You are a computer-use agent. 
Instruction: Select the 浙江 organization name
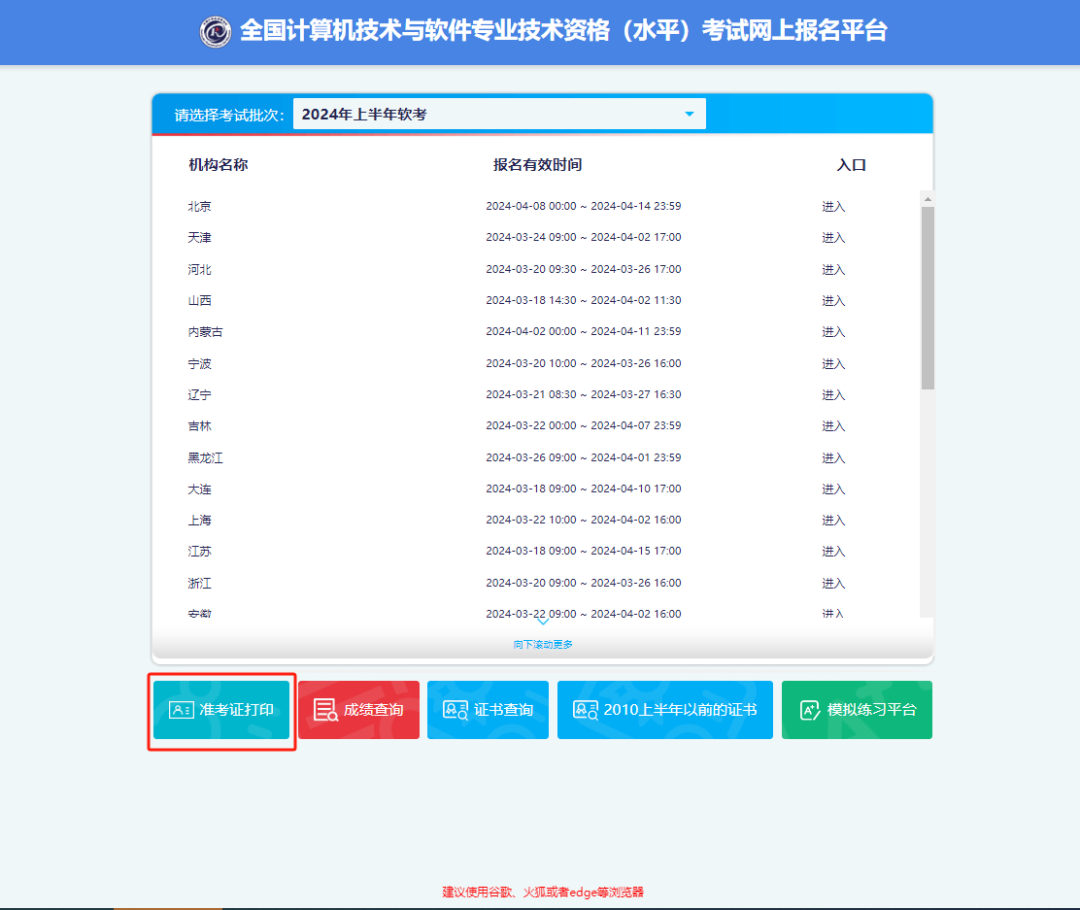[200, 583]
